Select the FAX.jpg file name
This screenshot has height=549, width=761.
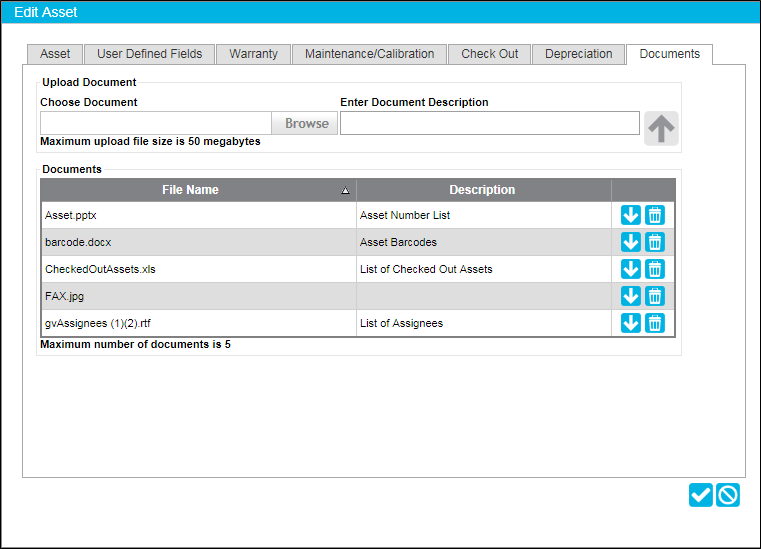(65, 296)
